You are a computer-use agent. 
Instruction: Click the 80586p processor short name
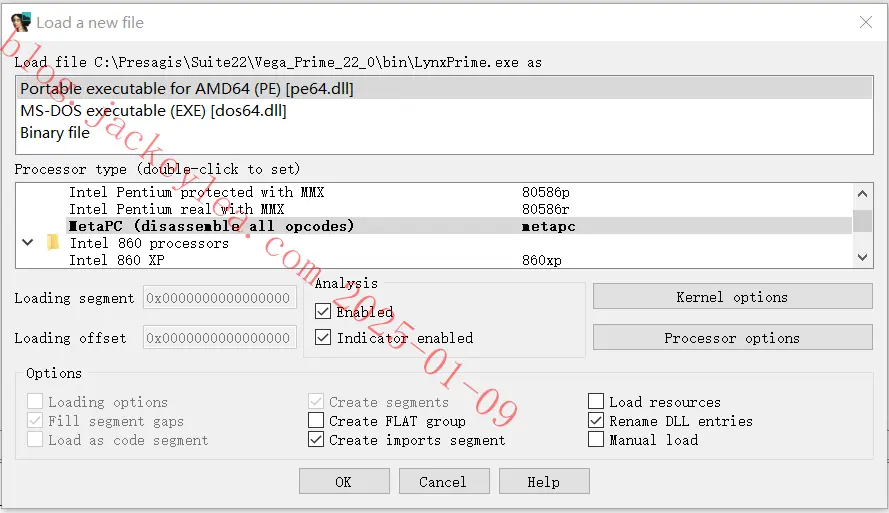coord(545,192)
